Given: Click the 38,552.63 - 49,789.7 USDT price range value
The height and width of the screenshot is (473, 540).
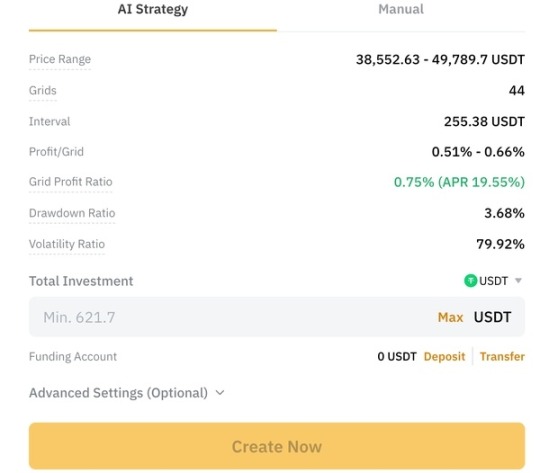Looking at the screenshot, I should coord(440,59).
